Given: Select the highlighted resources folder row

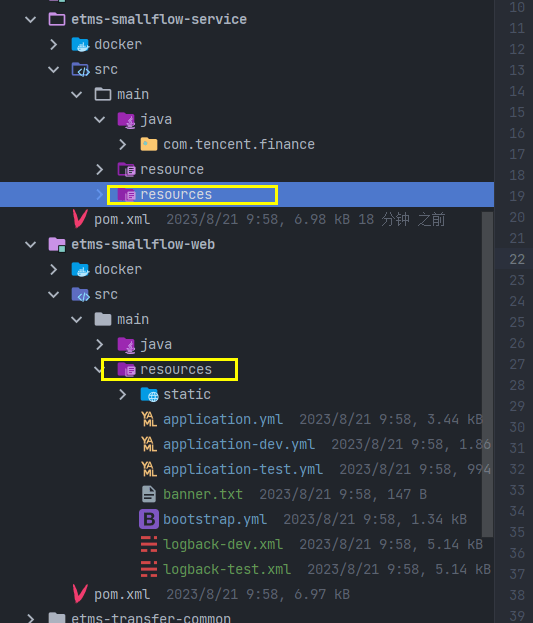Looking at the screenshot, I should coord(247,194).
